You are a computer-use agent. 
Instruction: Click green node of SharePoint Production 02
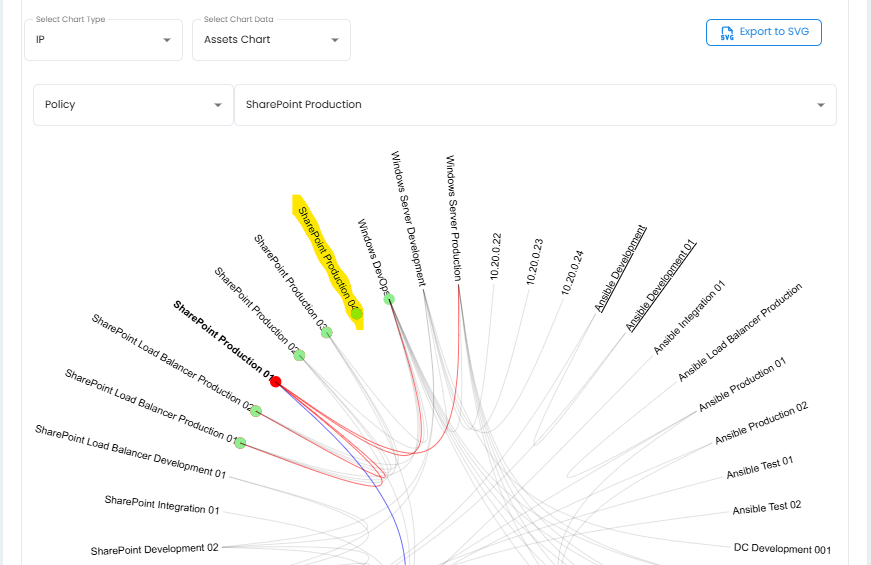tap(299, 356)
